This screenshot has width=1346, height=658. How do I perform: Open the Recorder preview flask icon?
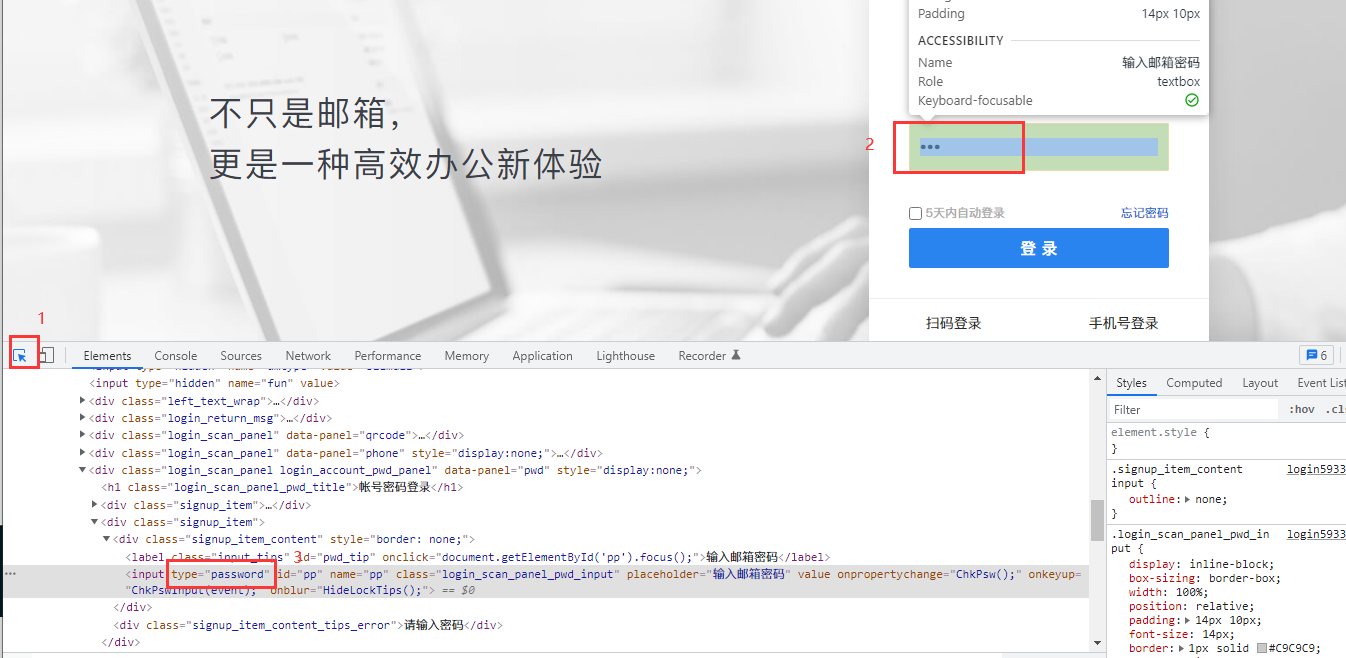click(736, 355)
